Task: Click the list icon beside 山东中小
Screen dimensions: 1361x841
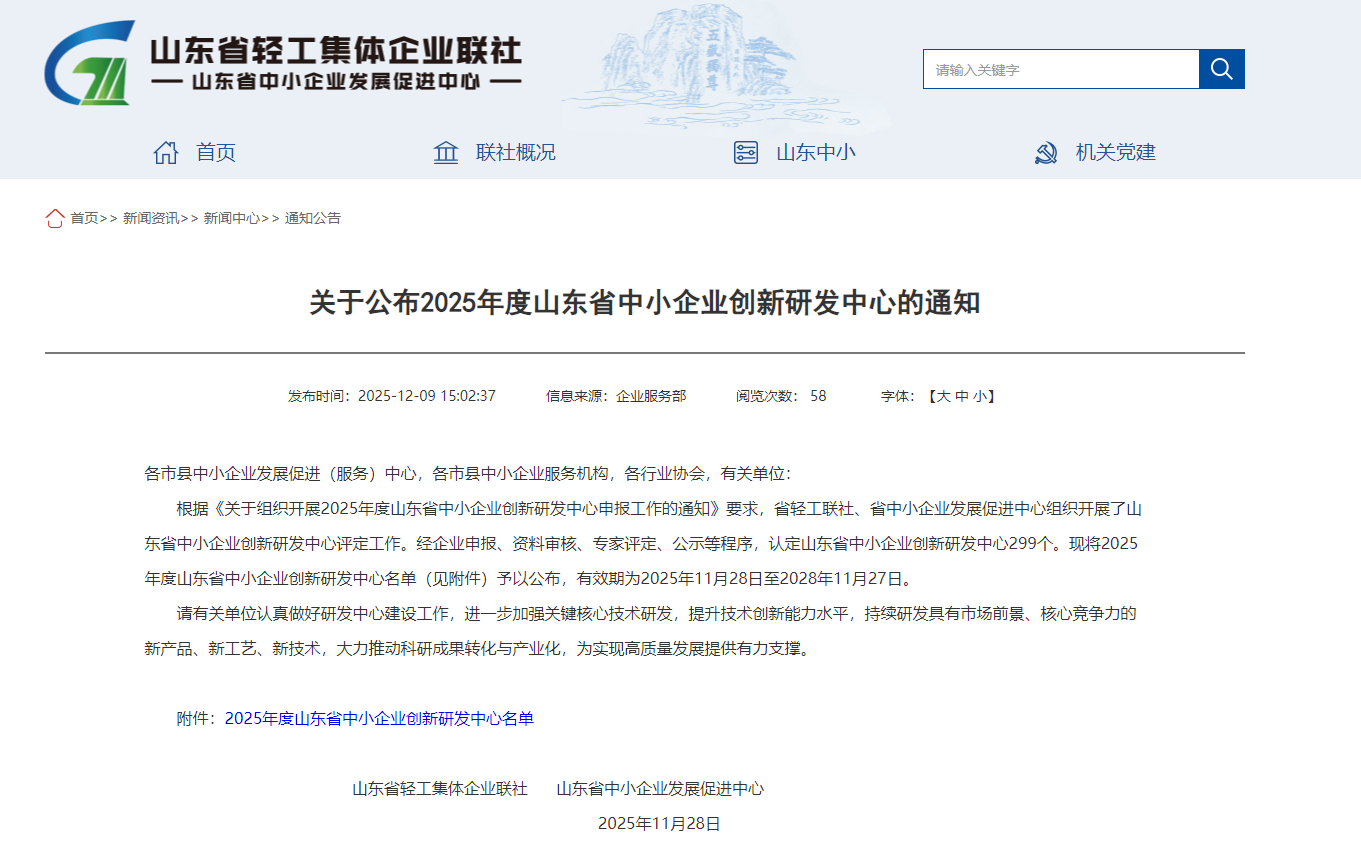Action: 746,153
